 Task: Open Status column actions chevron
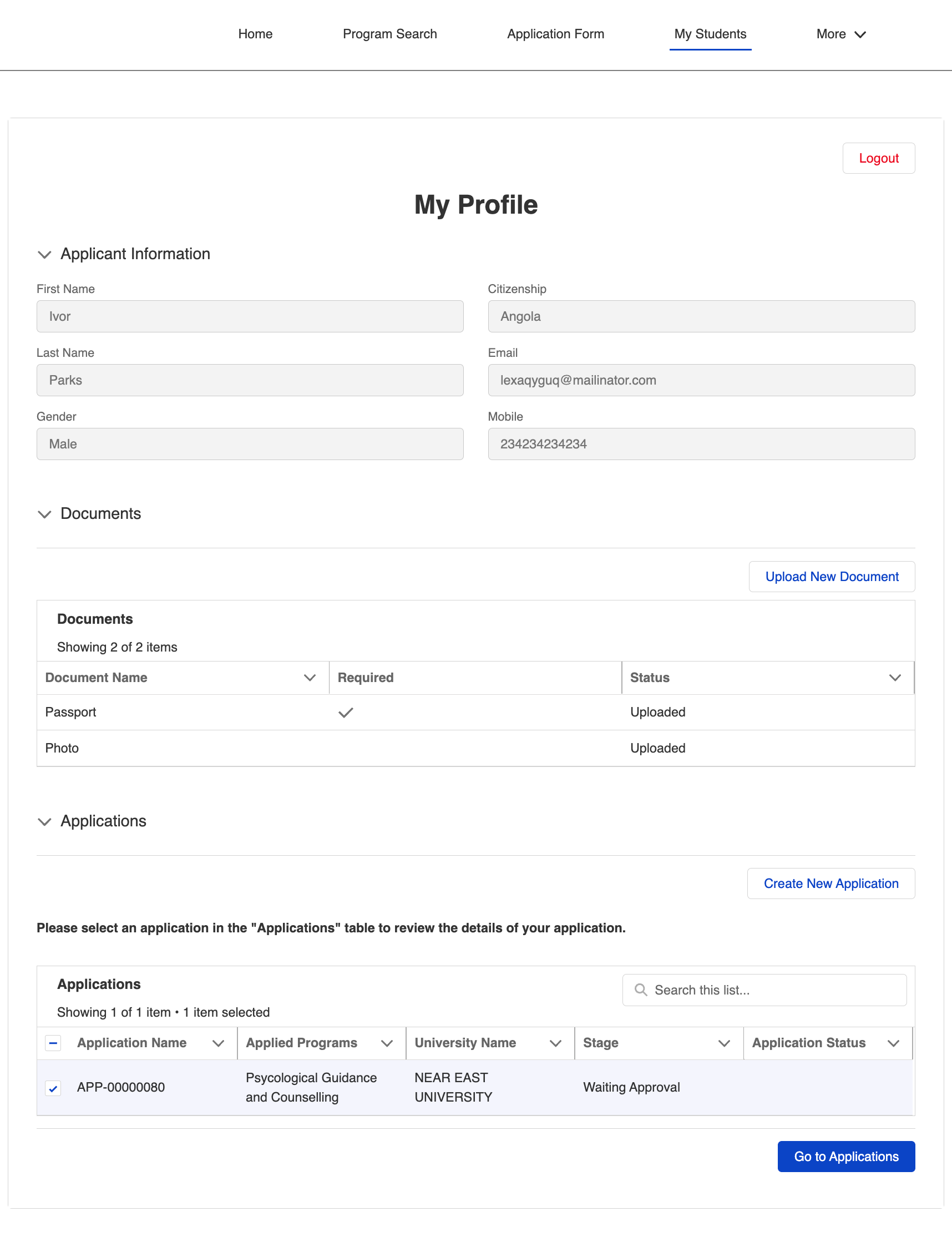895,678
